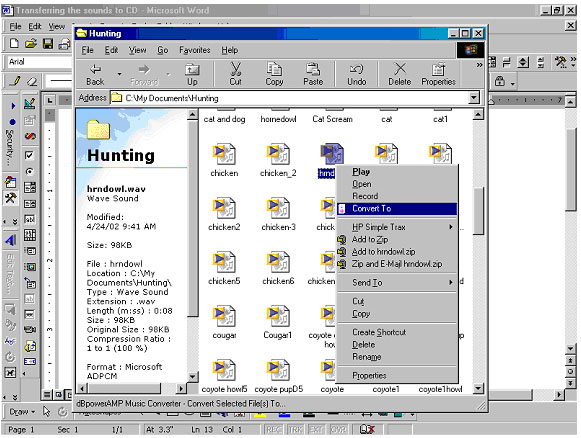The height and width of the screenshot is (438, 581).
Task: Click the WordArt A icon in Word sidebar
Action: (x=10, y=240)
